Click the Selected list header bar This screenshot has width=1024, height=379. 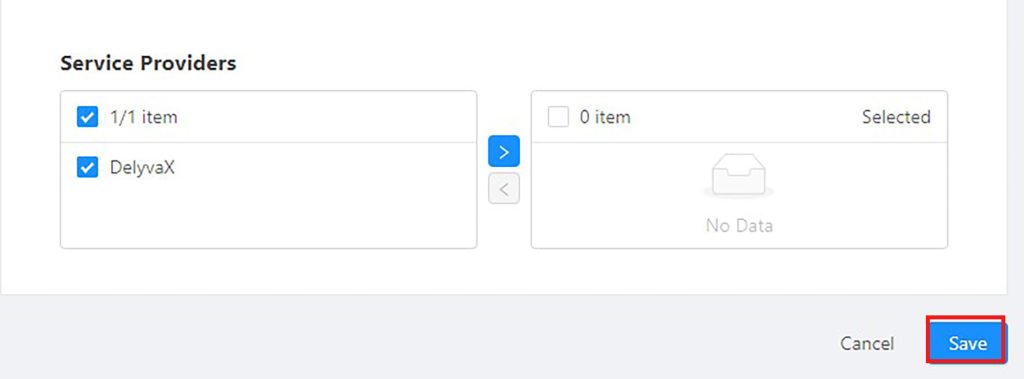[x=739, y=117]
